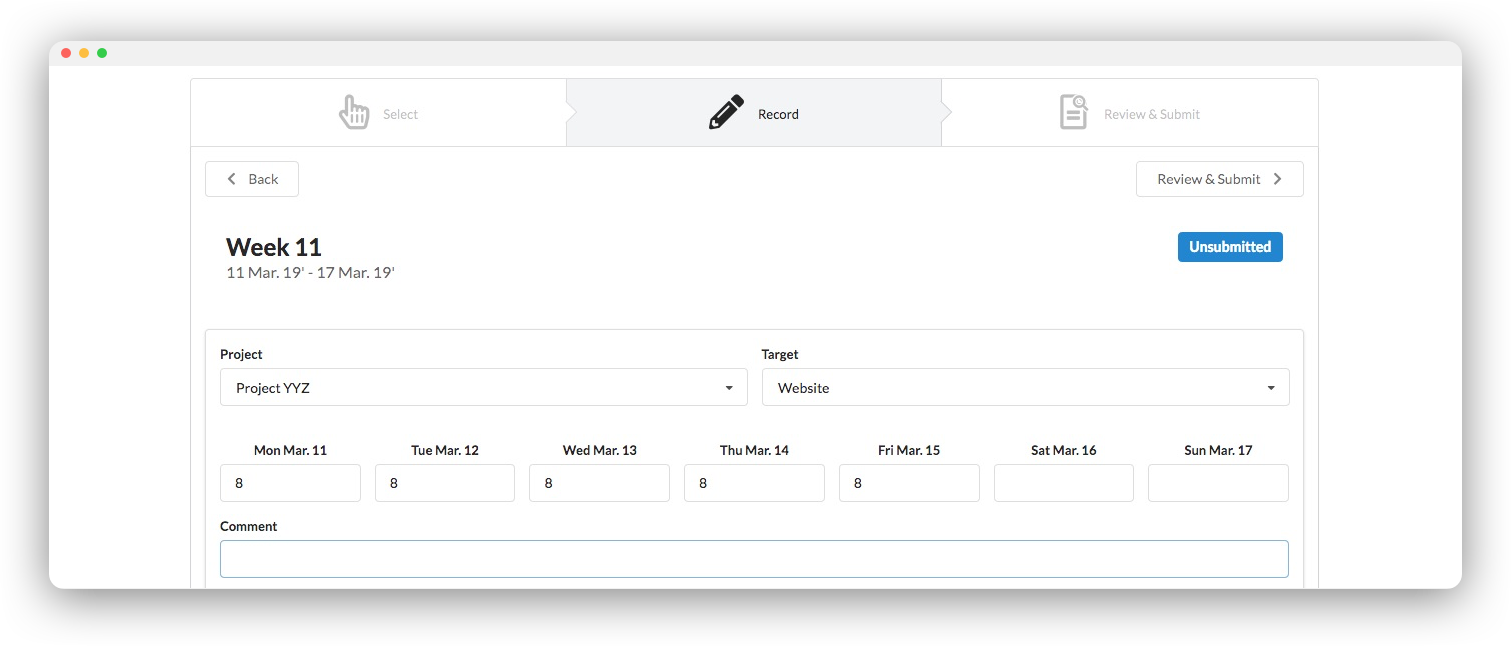Open the Target dropdown showing Website
This screenshot has width=1511, height=646.
[x=1025, y=387]
